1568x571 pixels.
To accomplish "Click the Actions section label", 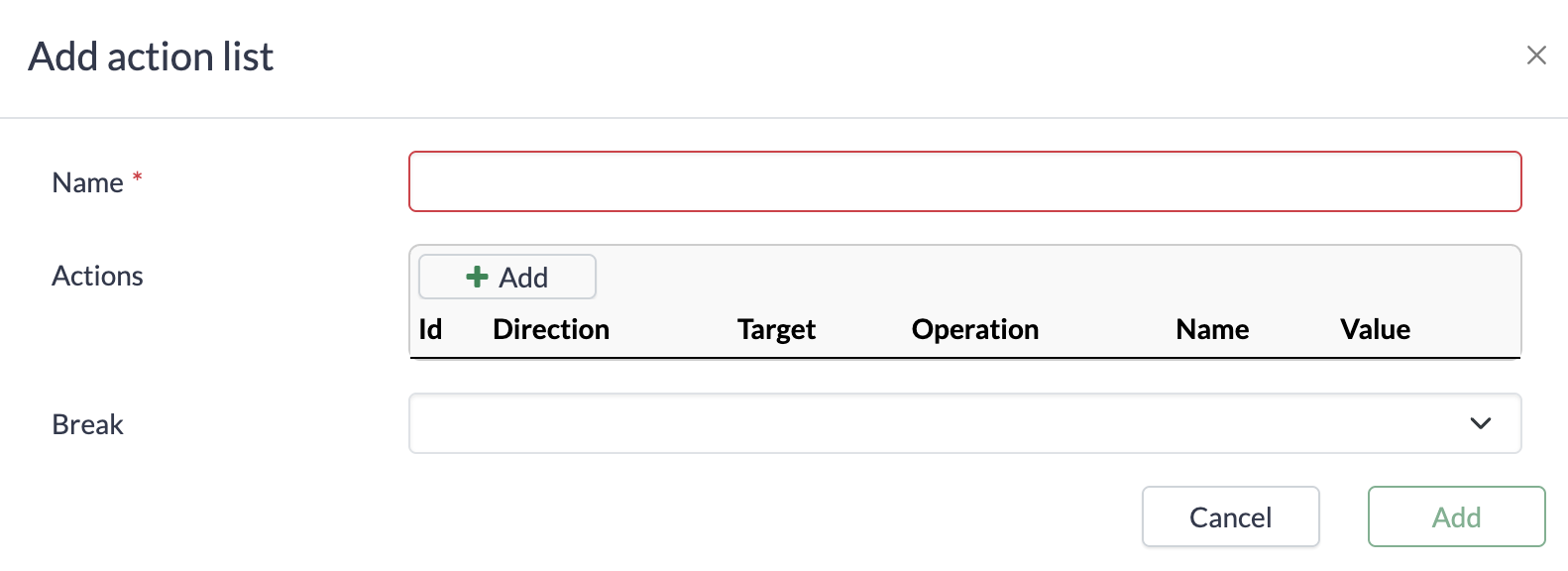I will tap(98, 276).
